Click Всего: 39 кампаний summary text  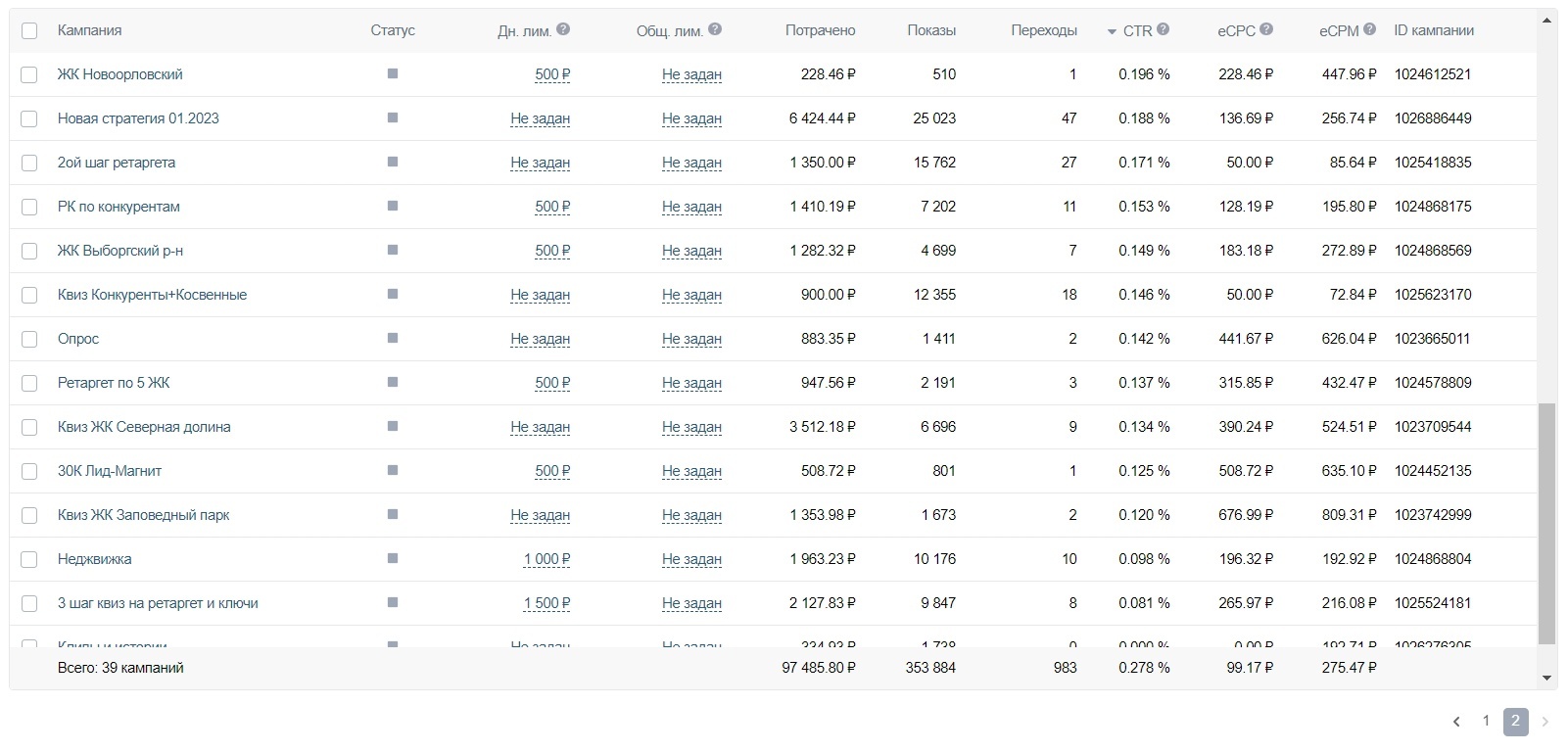[120, 668]
